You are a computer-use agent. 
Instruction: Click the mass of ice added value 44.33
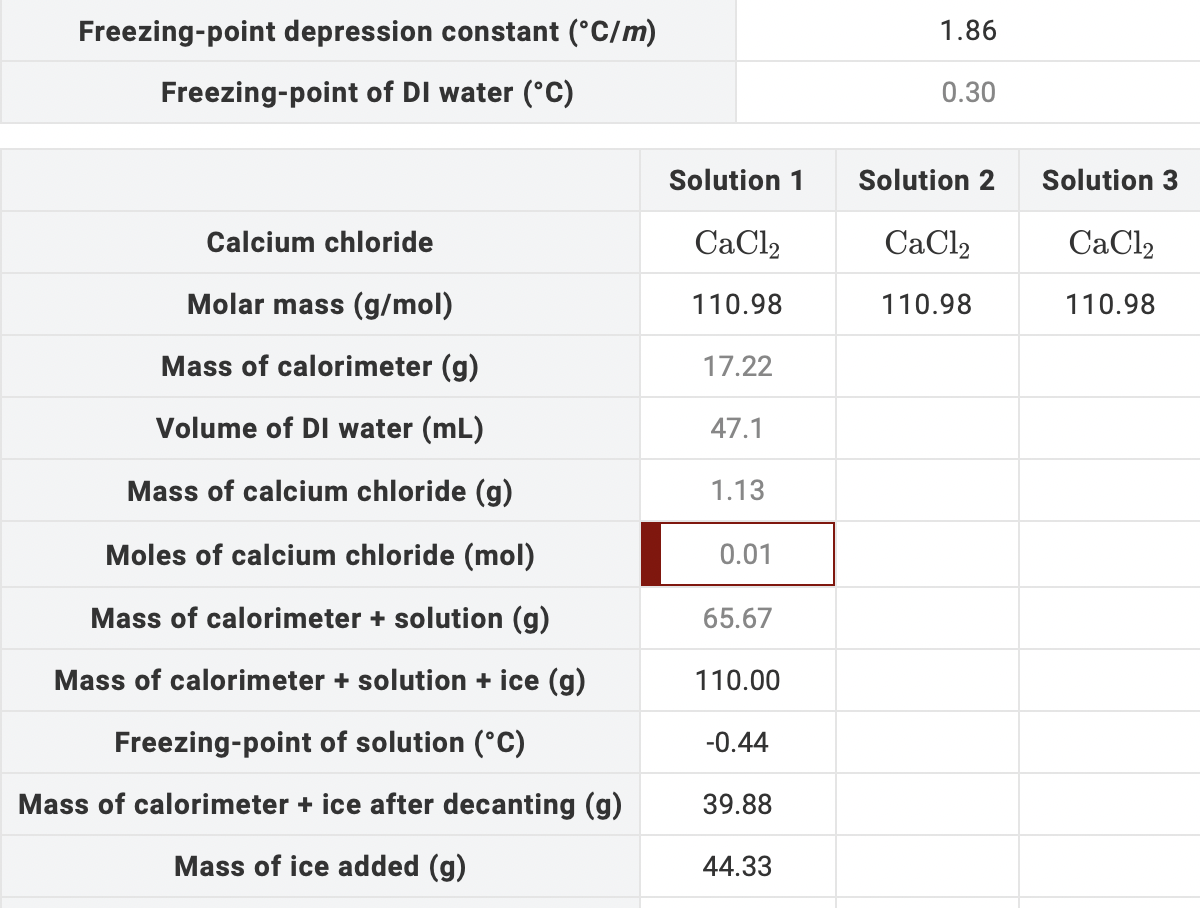point(737,866)
